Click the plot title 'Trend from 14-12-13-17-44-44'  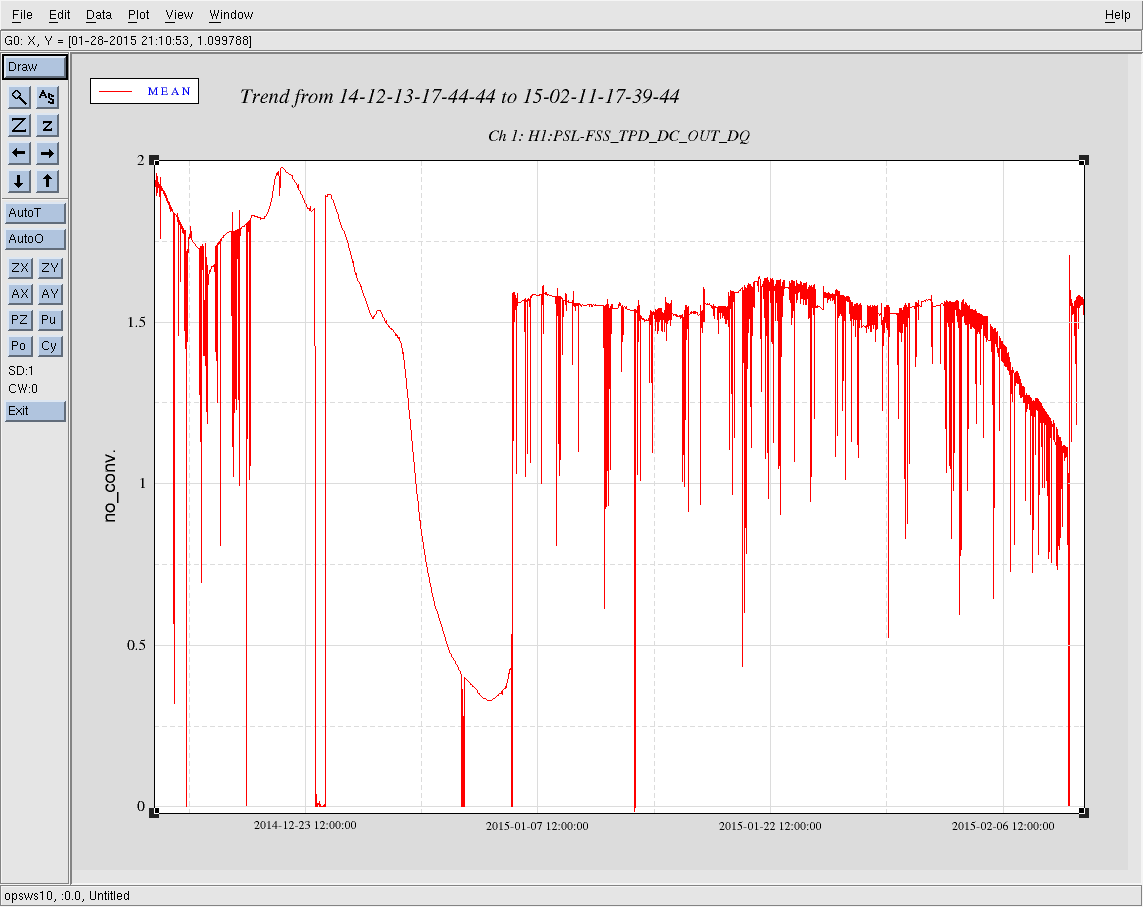pyautogui.click(x=368, y=96)
